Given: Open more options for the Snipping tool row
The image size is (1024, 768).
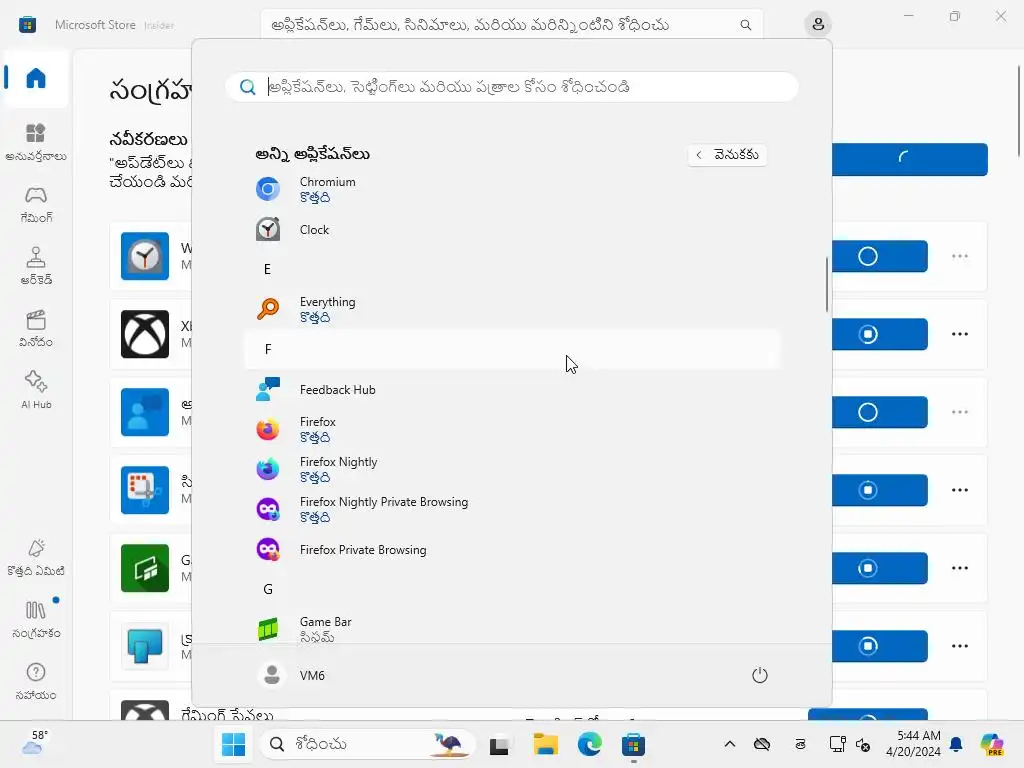Looking at the screenshot, I should 959,490.
